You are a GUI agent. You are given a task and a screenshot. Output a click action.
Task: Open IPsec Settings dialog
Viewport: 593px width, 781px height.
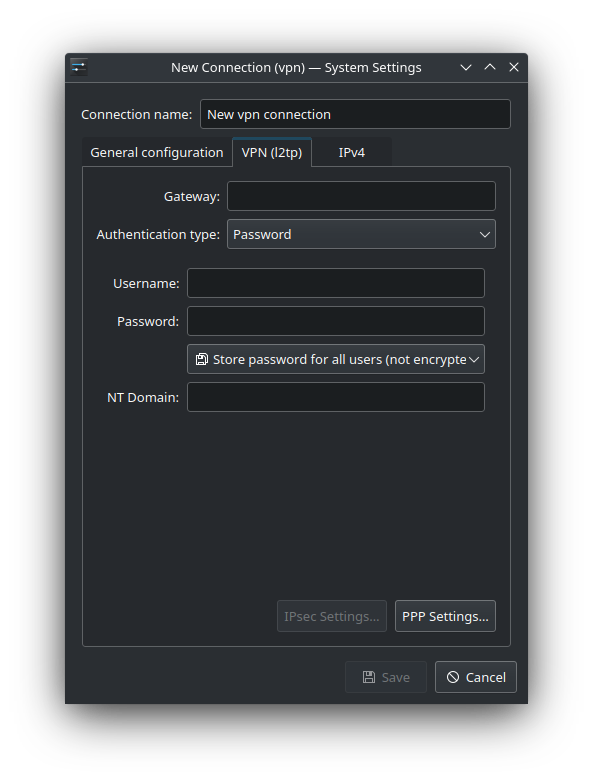click(332, 616)
